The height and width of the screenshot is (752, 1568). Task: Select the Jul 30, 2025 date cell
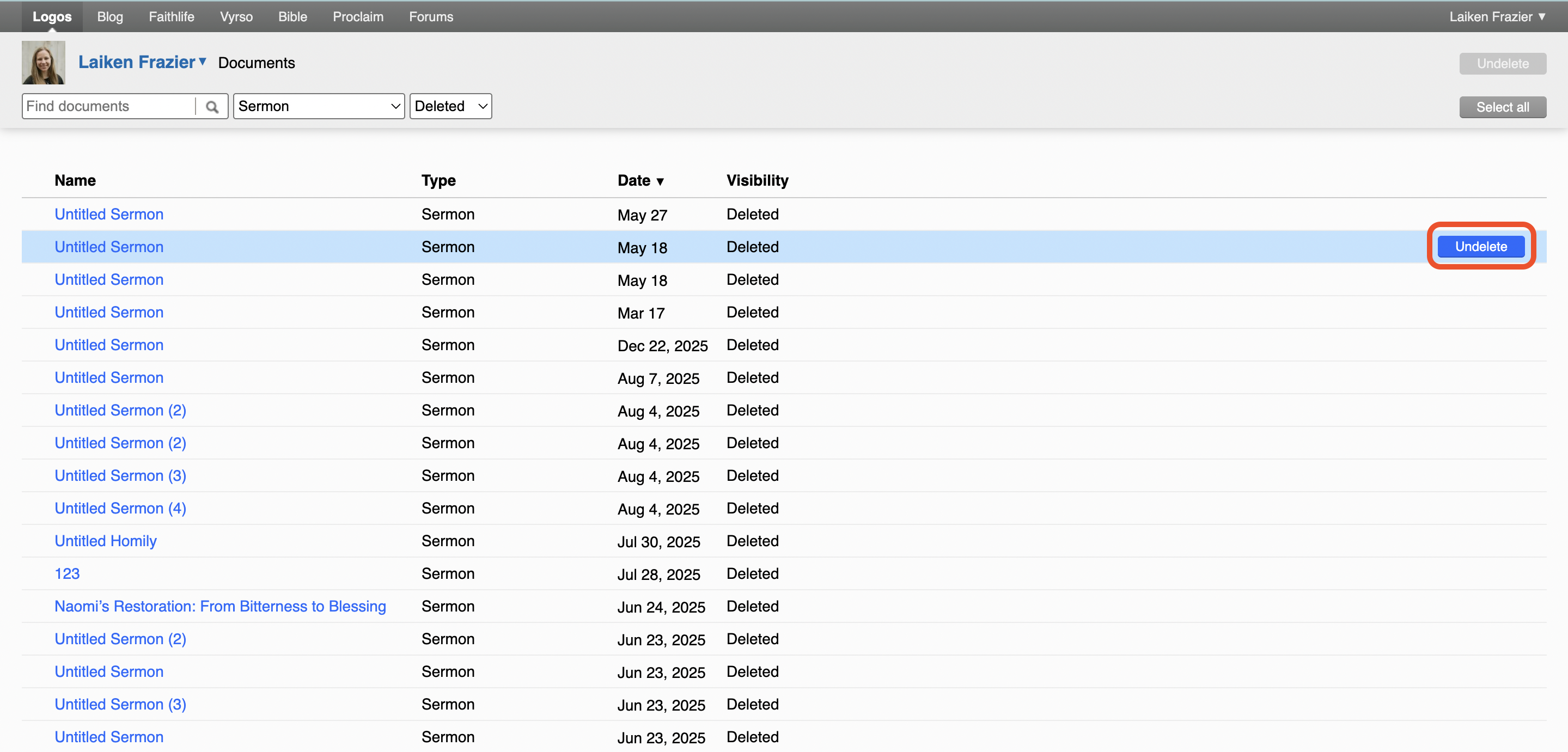point(658,541)
